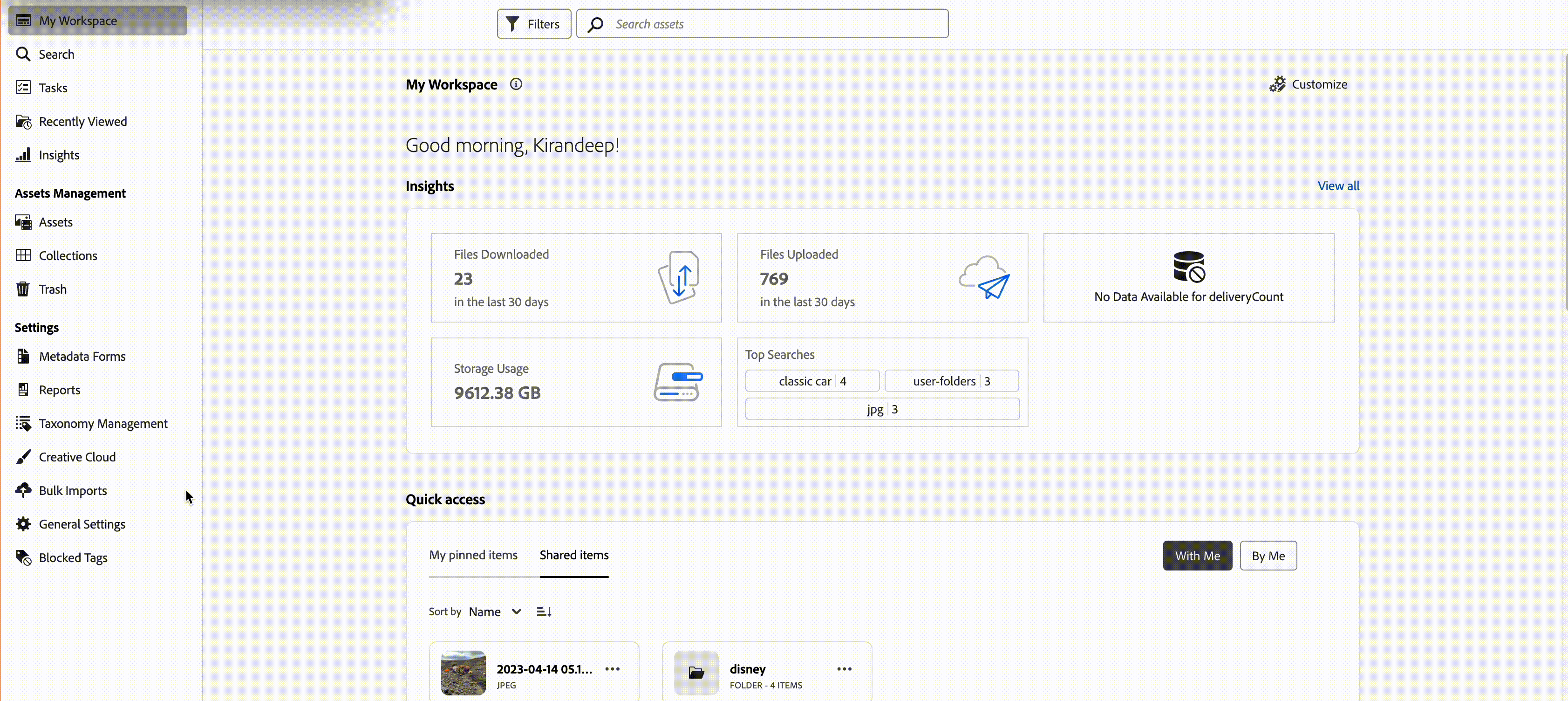Switch to Shared Items tab

coord(575,555)
